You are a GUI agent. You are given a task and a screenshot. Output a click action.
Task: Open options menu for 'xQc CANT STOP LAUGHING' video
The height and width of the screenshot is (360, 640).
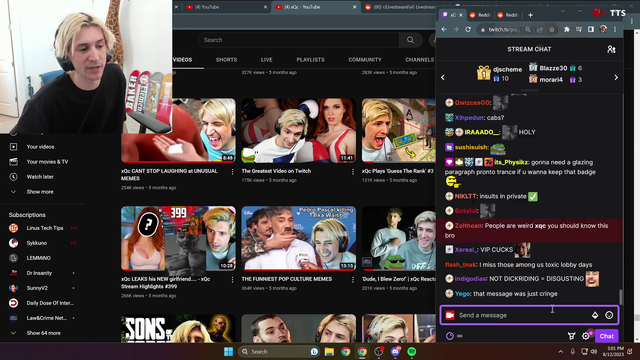pyautogui.click(x=232, y=172)
